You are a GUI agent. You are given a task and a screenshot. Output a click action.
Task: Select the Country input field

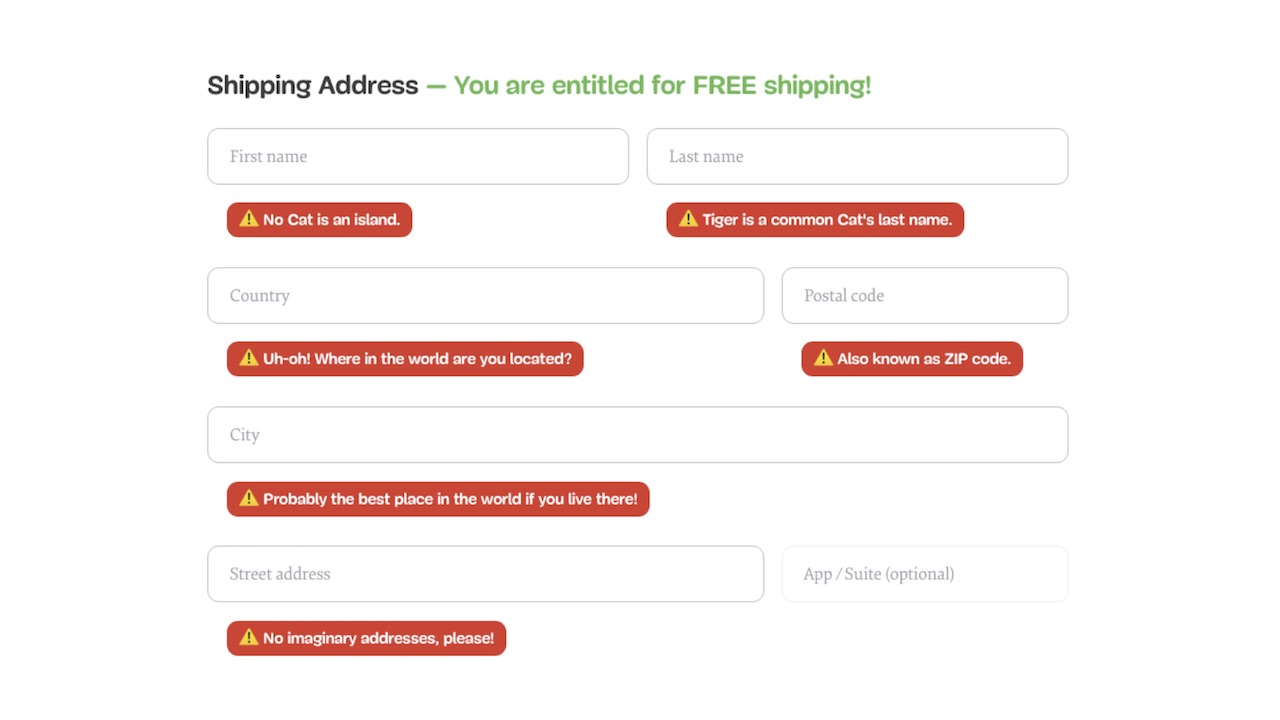pos(485,295)
